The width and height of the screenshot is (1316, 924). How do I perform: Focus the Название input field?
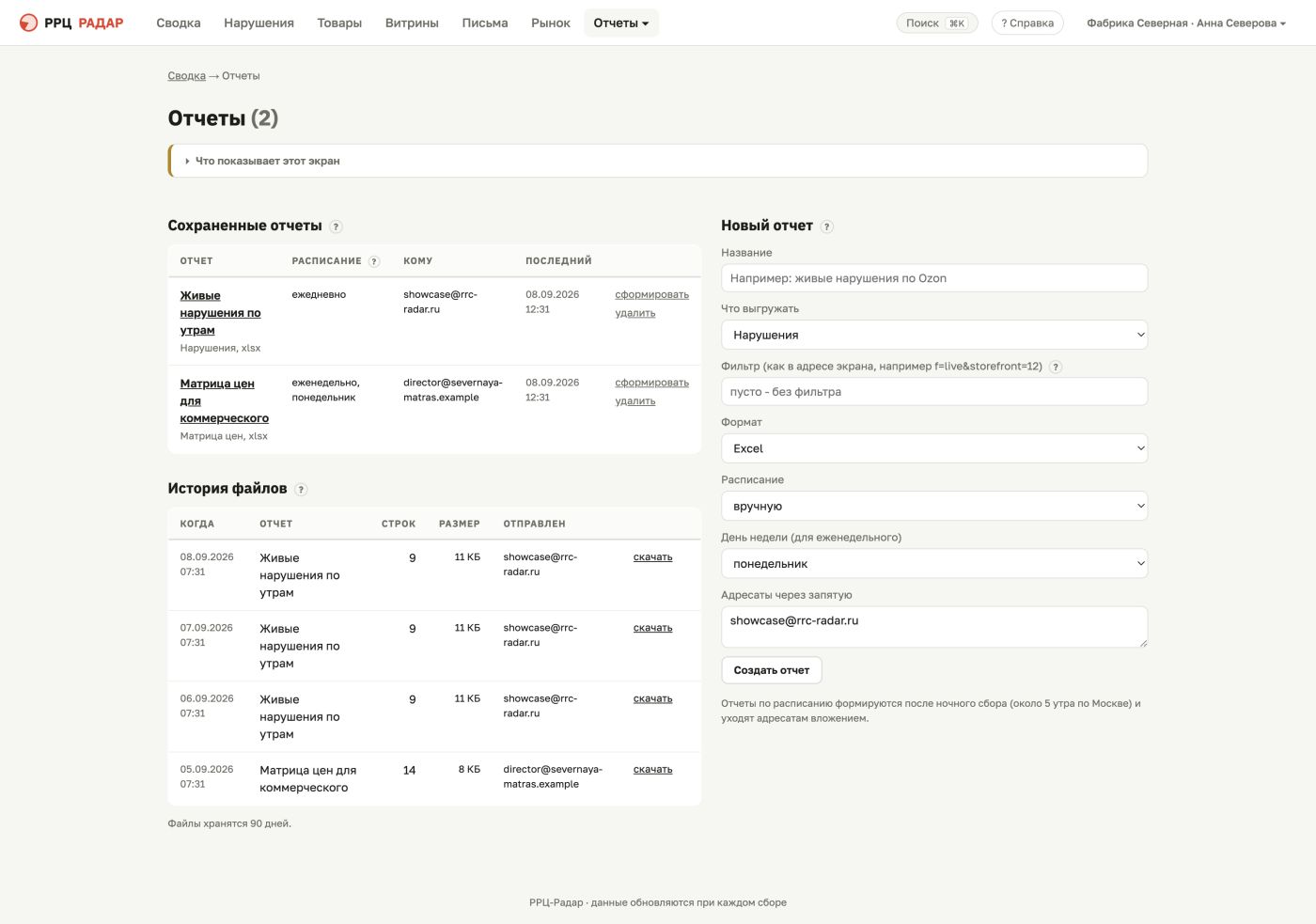point(934,278)
